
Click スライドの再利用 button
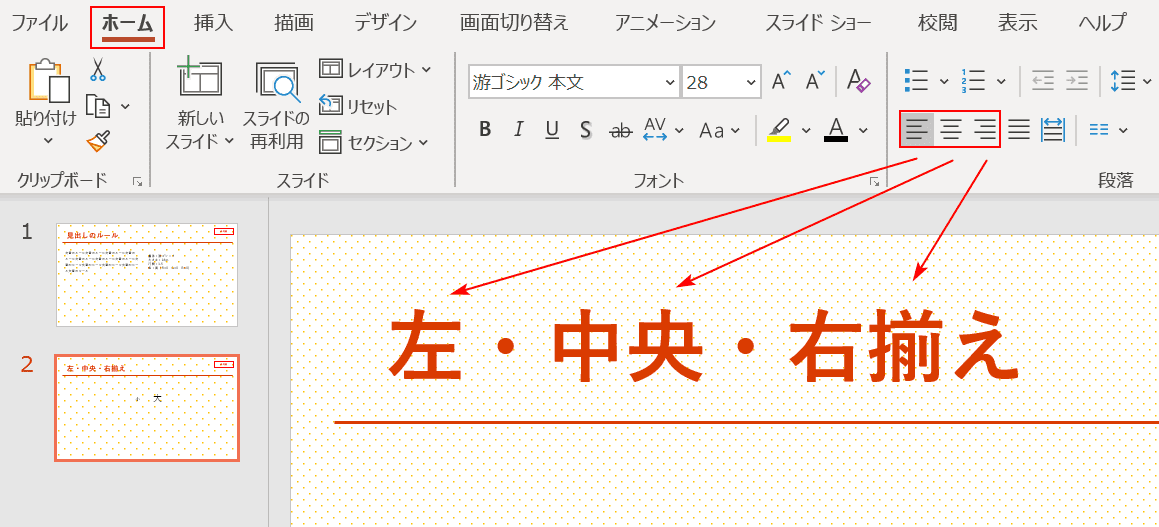(276, 104)
